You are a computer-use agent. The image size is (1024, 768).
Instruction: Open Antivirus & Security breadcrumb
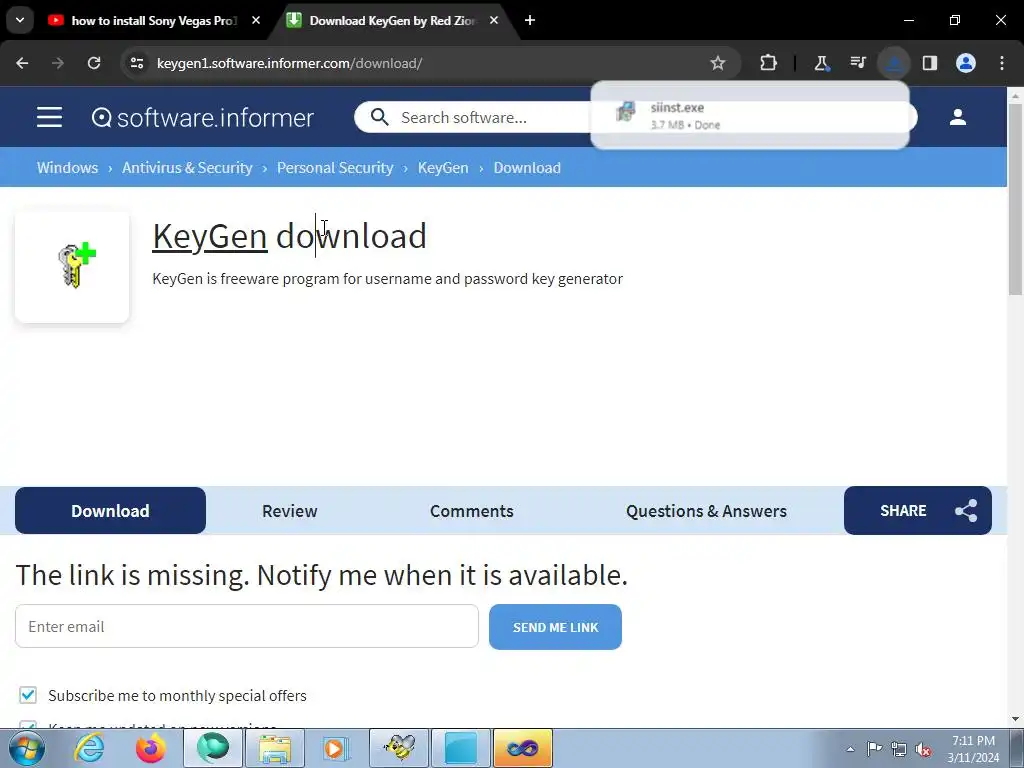[187, 168]
